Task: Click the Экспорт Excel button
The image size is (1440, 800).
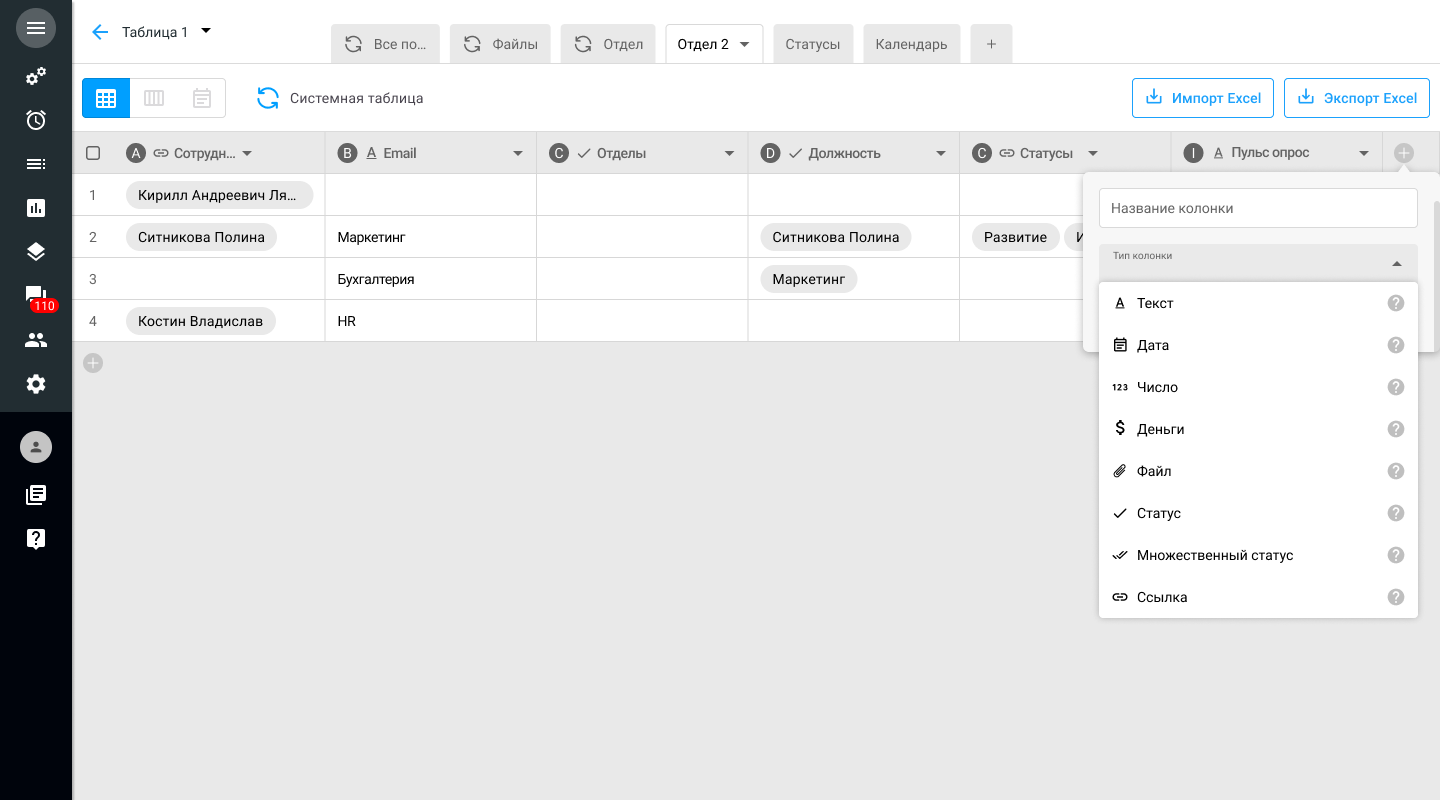Action: 1356,98
